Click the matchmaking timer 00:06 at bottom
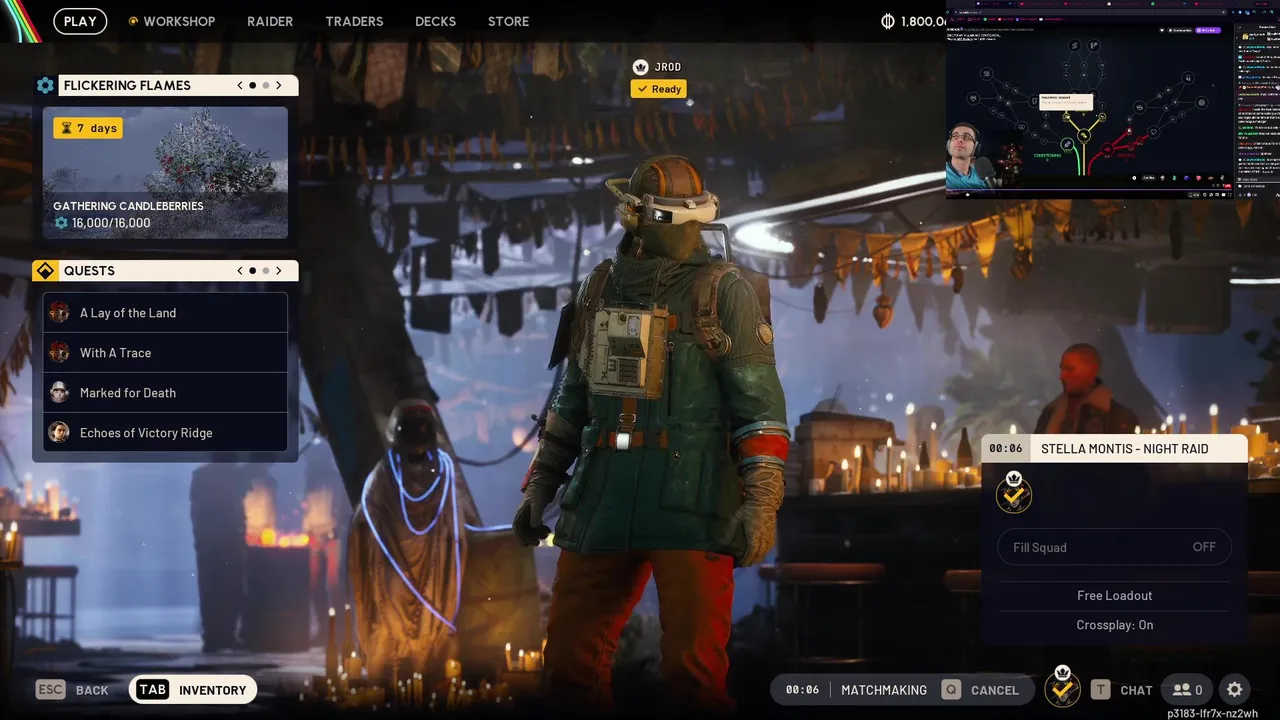This screenshot has height=720, width=1280. click(x=802, y=690)
